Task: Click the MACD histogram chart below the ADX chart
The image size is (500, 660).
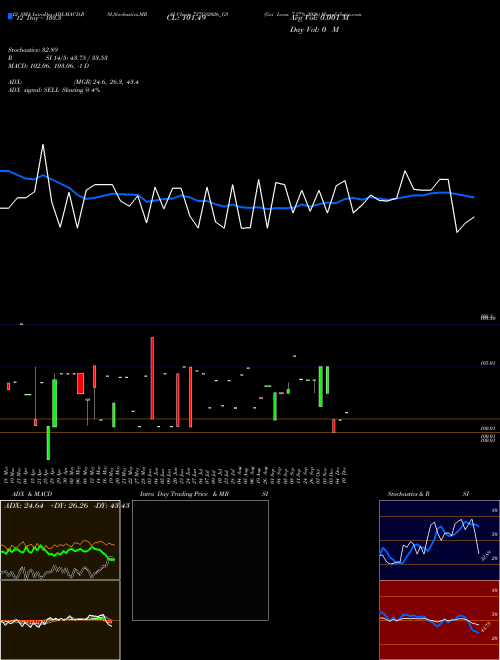Action: coord(60,620)
